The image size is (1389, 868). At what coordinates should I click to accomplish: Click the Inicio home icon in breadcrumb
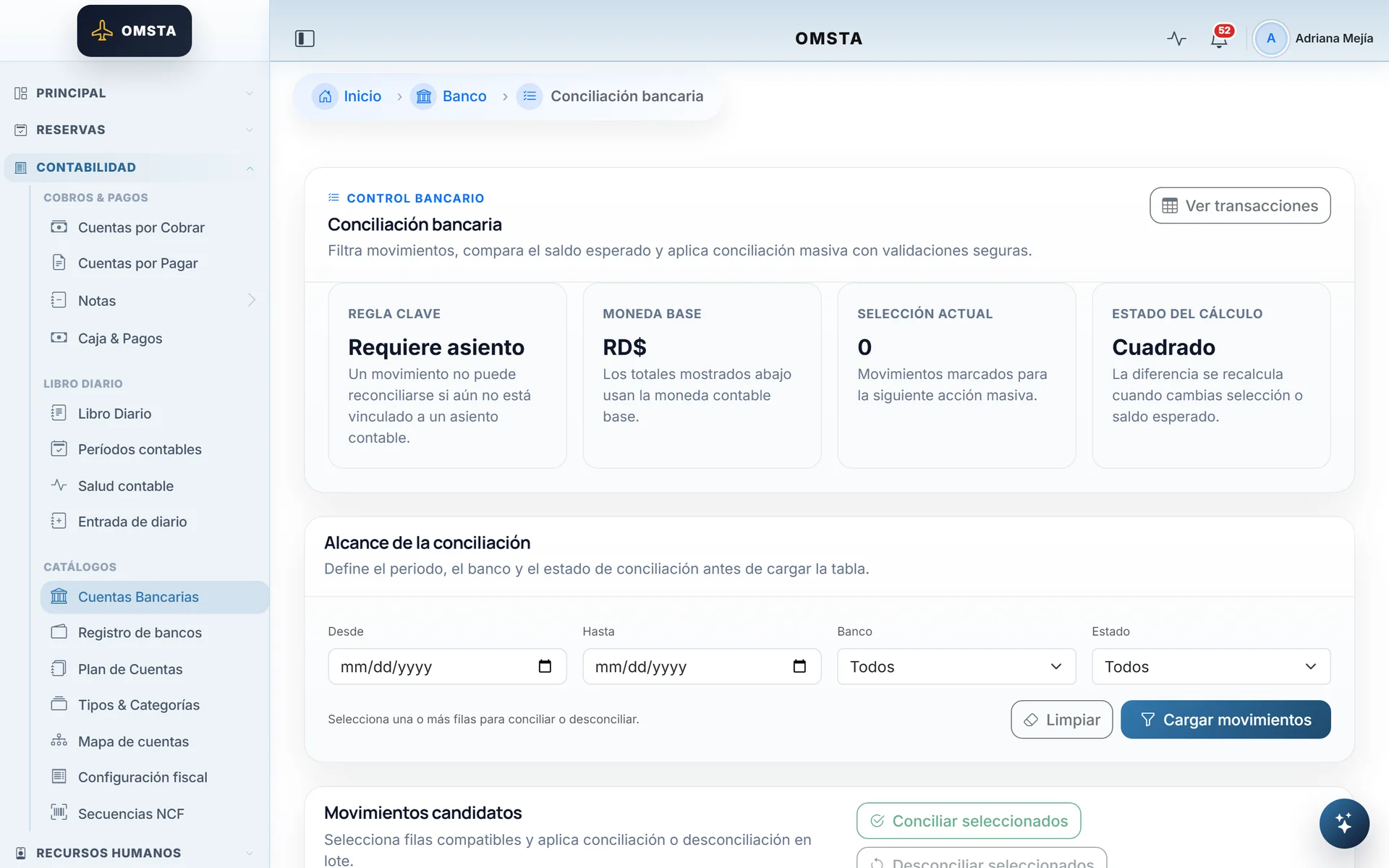325,96
